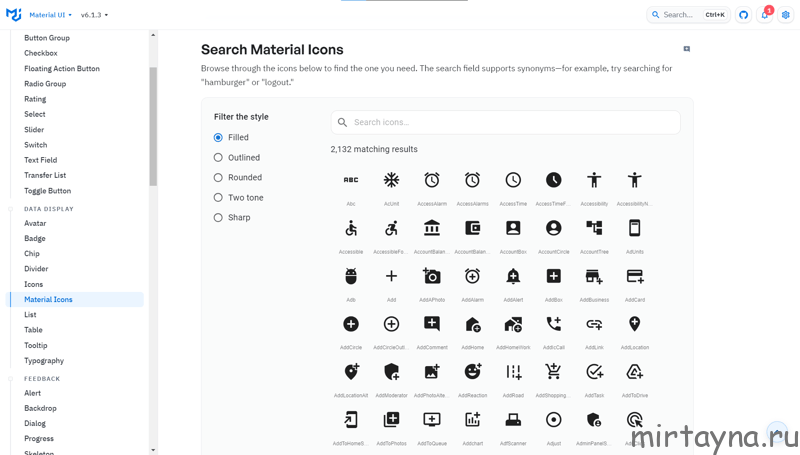Click the sidebar scroll up arrow
The height and width of the screenshot is (455, 800).
[x=153, y=35]
